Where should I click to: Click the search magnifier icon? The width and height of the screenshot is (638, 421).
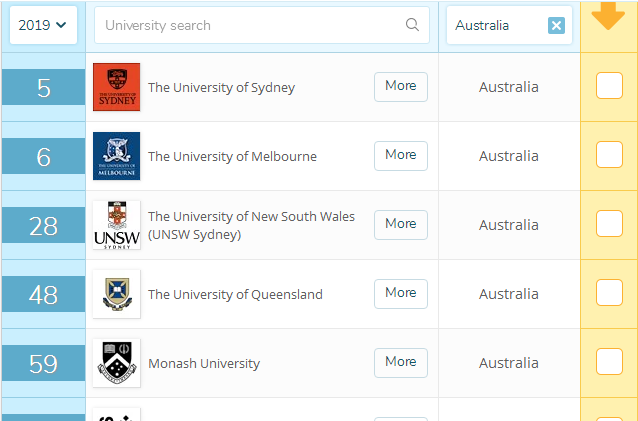click(x=412, y=25)
